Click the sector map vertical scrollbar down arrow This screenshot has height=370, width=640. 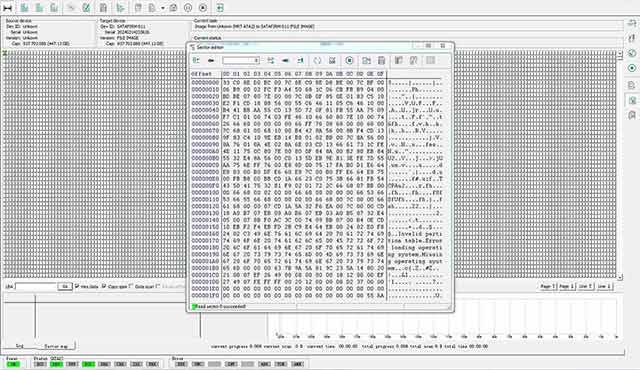point(620,277)
